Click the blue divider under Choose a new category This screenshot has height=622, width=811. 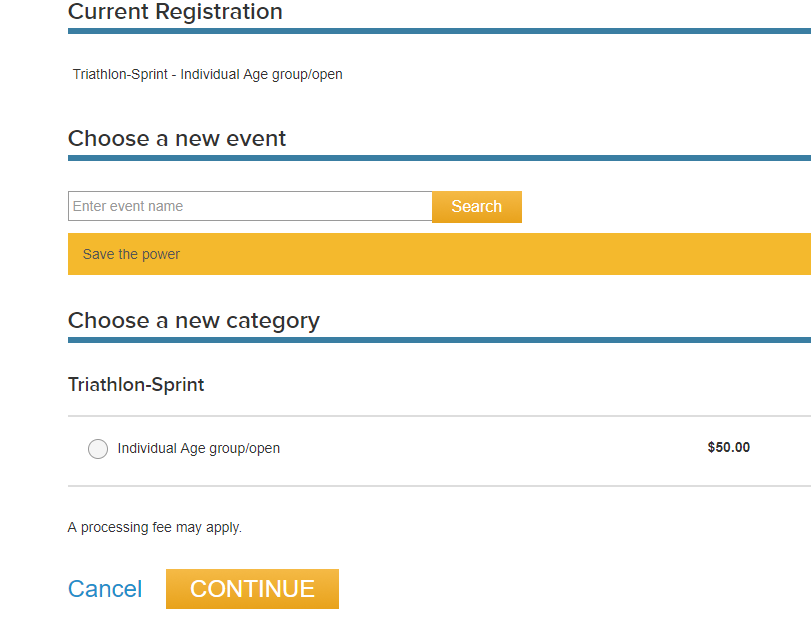(439, 340)
